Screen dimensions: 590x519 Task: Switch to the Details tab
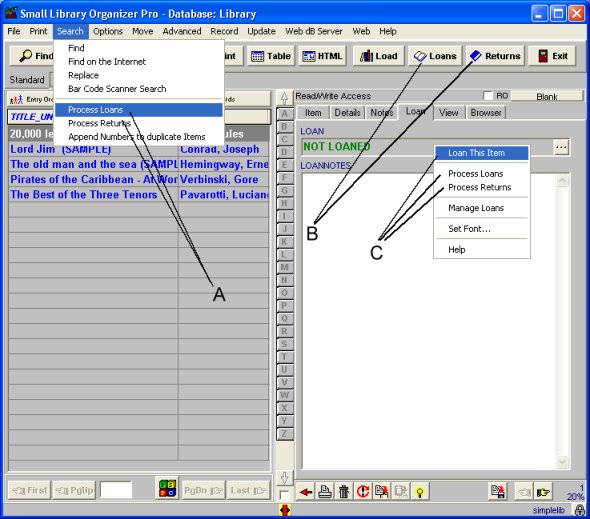coord(347,113)
